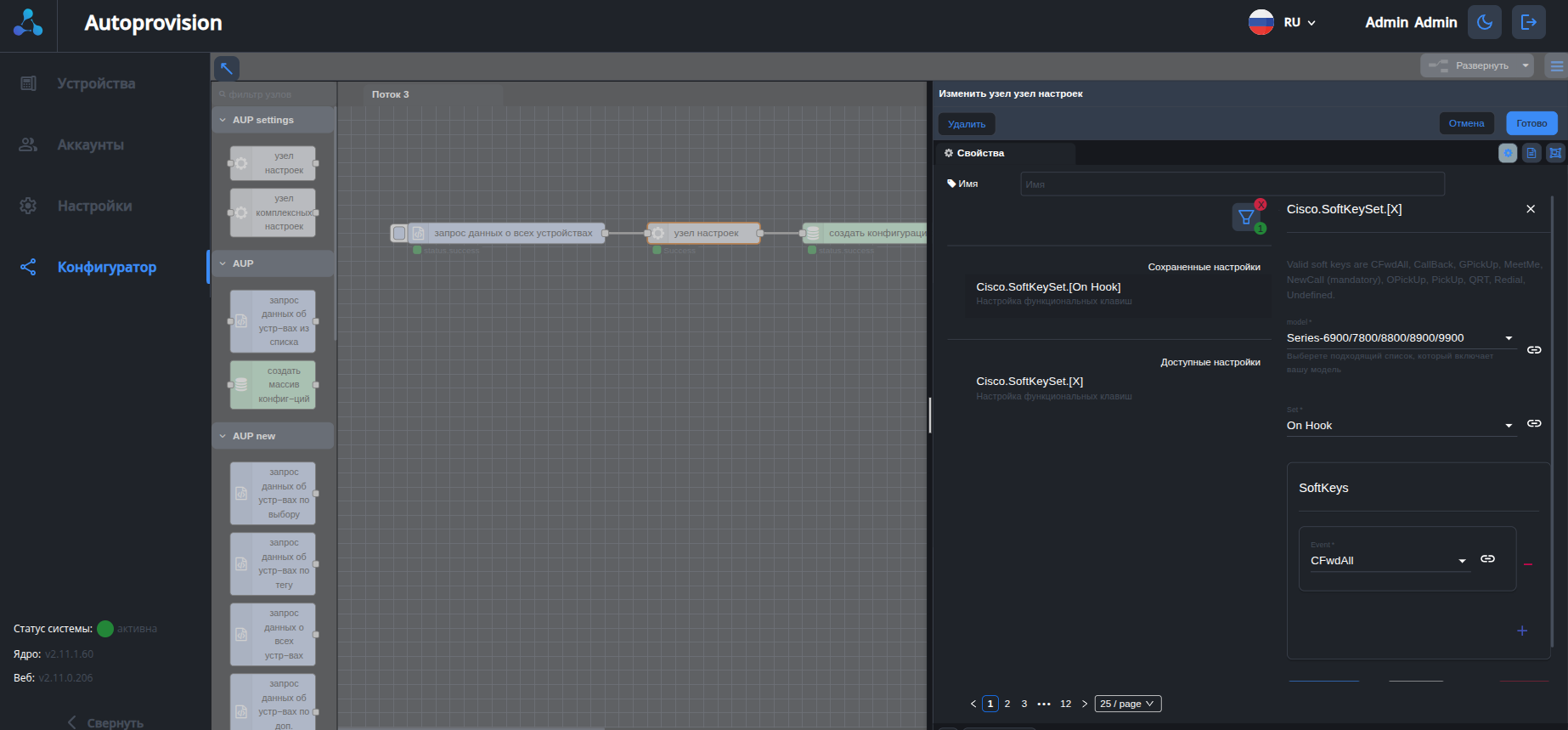1568x730 pixels.
Task: Click the link icon beside Set dropdown
Action: click(x=1534, y=423)
